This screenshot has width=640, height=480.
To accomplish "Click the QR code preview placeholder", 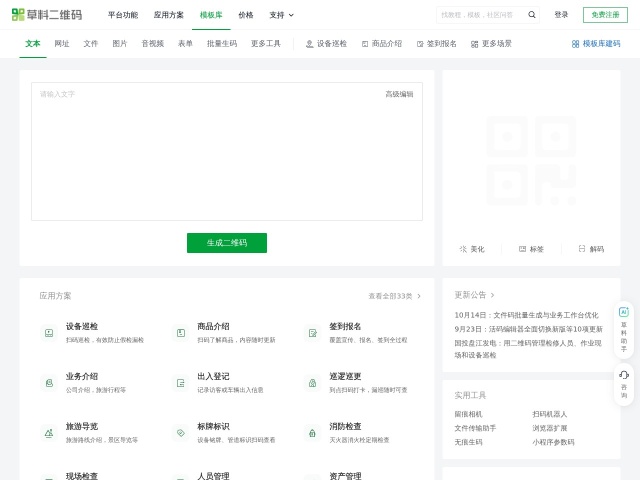I will pos(531,160).
